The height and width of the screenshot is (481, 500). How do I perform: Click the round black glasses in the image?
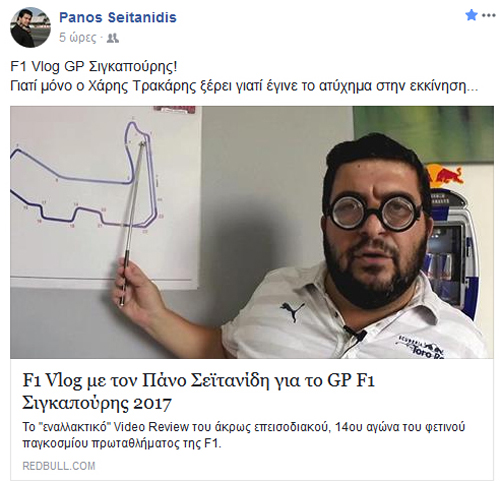(x=373, y=213)
